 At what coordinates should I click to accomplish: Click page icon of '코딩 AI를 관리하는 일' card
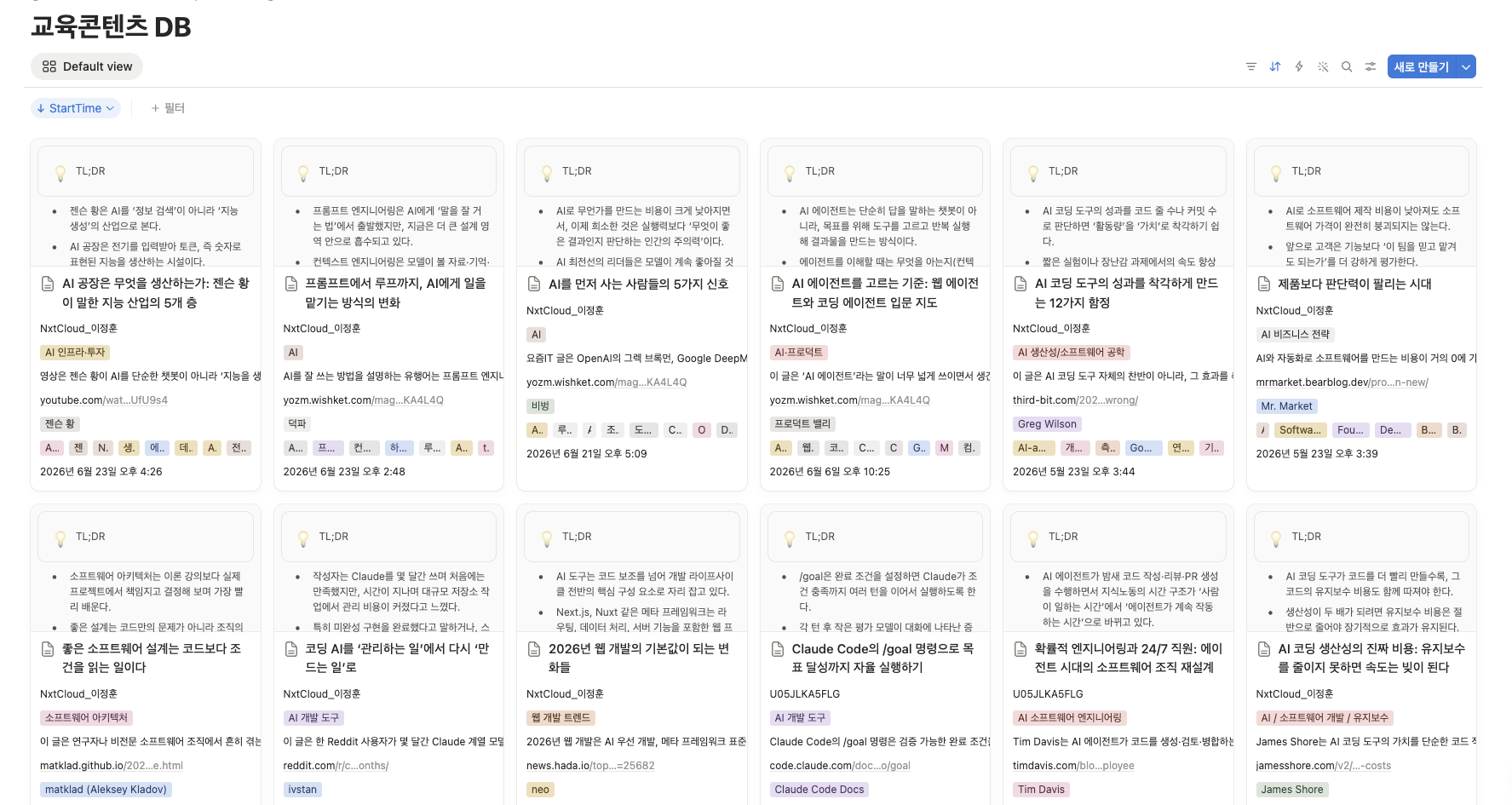coord(291,649)
